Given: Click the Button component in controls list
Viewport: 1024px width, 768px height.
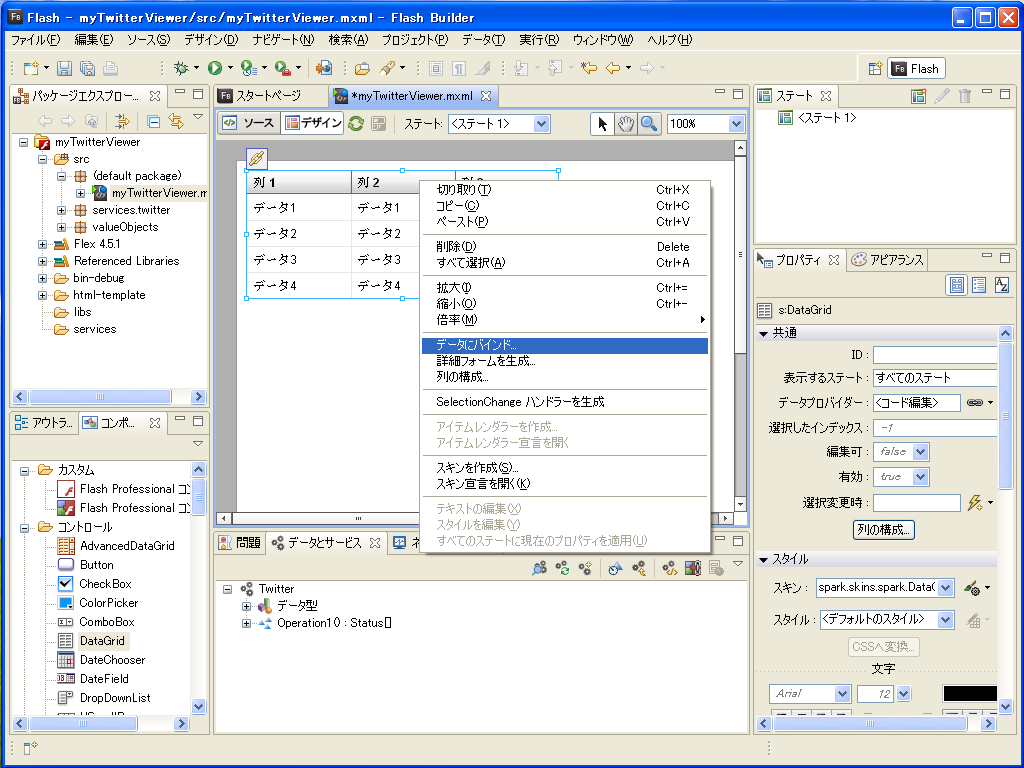Looking at the screenshot, I should (x=86, y=565).
